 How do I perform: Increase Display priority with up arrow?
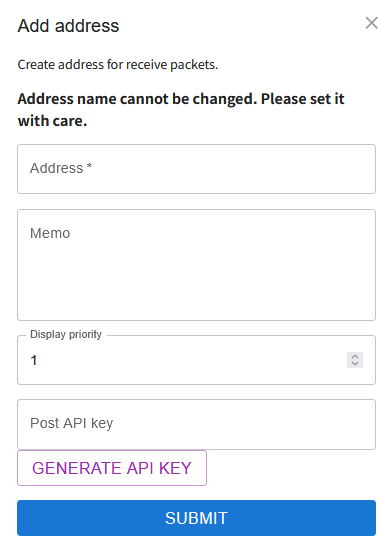coord(355,356)
